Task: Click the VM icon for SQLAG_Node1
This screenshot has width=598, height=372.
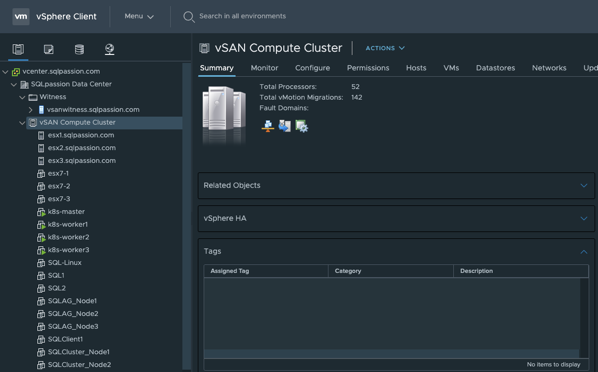Action: 41,301
